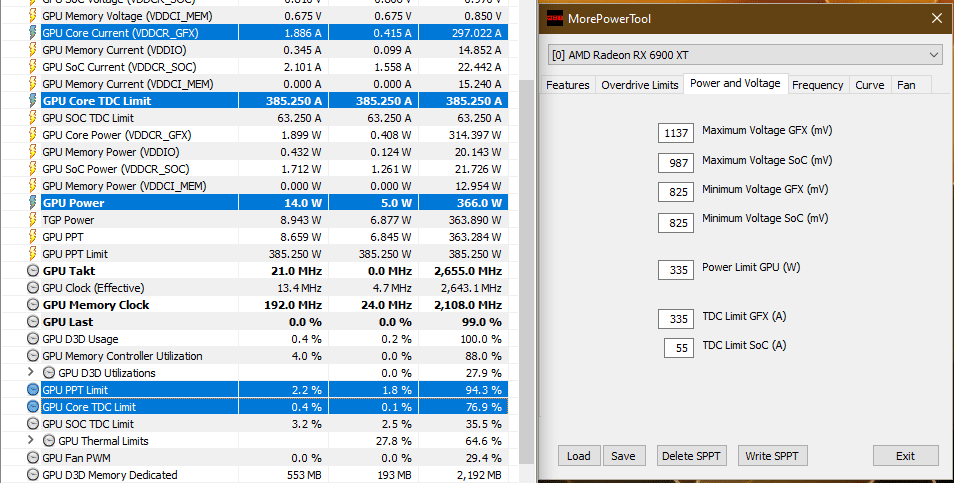The image size is (954, 483).
Task: Click the 314.397 W core power maximum value
Action: [x=478, y=135]
